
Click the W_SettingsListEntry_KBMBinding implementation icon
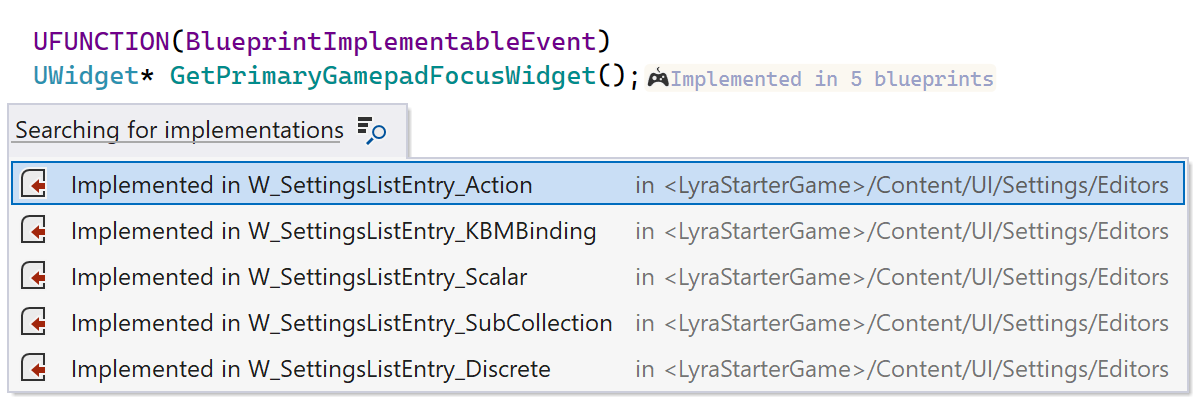coord(35,231)
